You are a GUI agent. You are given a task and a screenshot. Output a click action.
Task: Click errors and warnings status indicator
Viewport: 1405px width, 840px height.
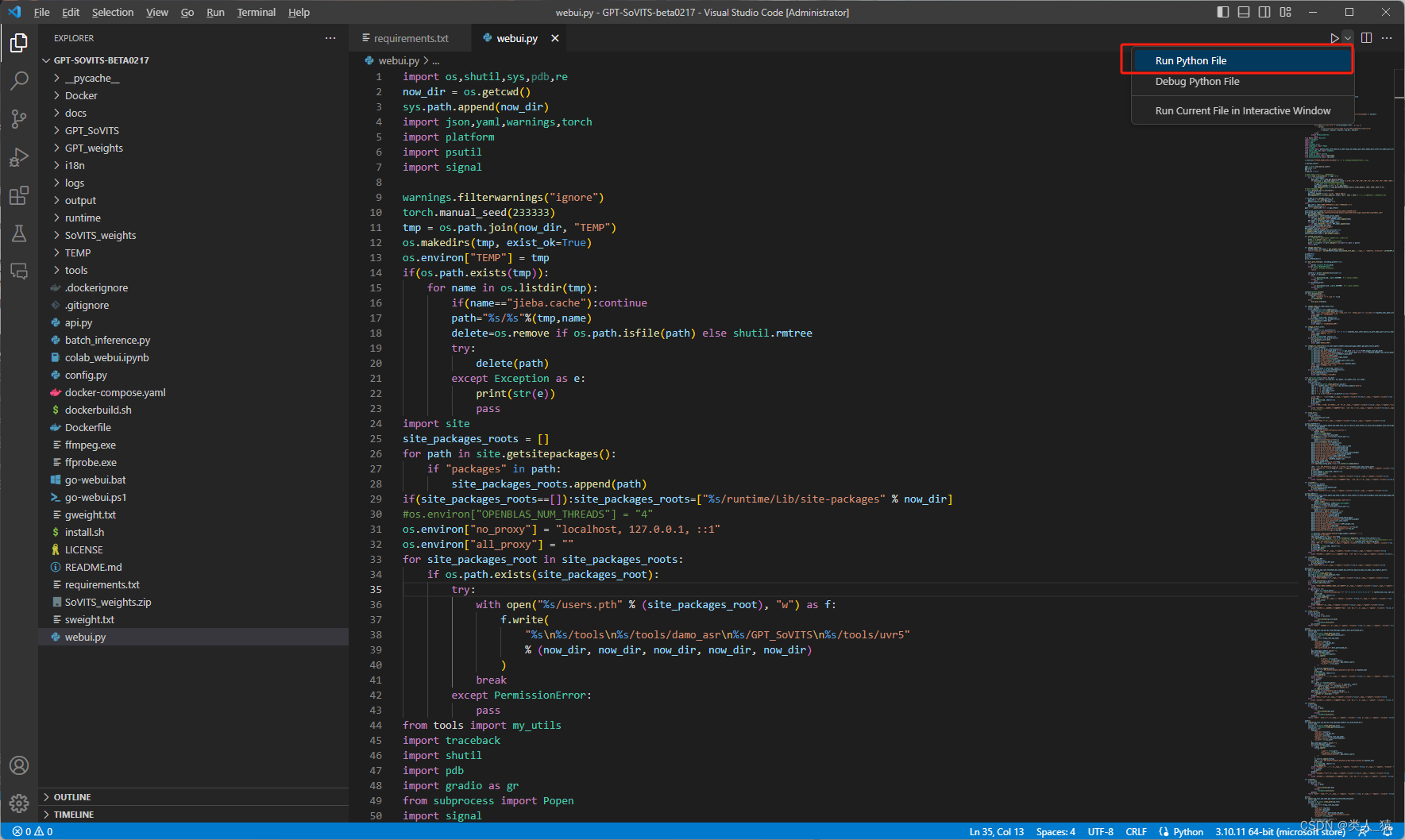pos(33,831)
